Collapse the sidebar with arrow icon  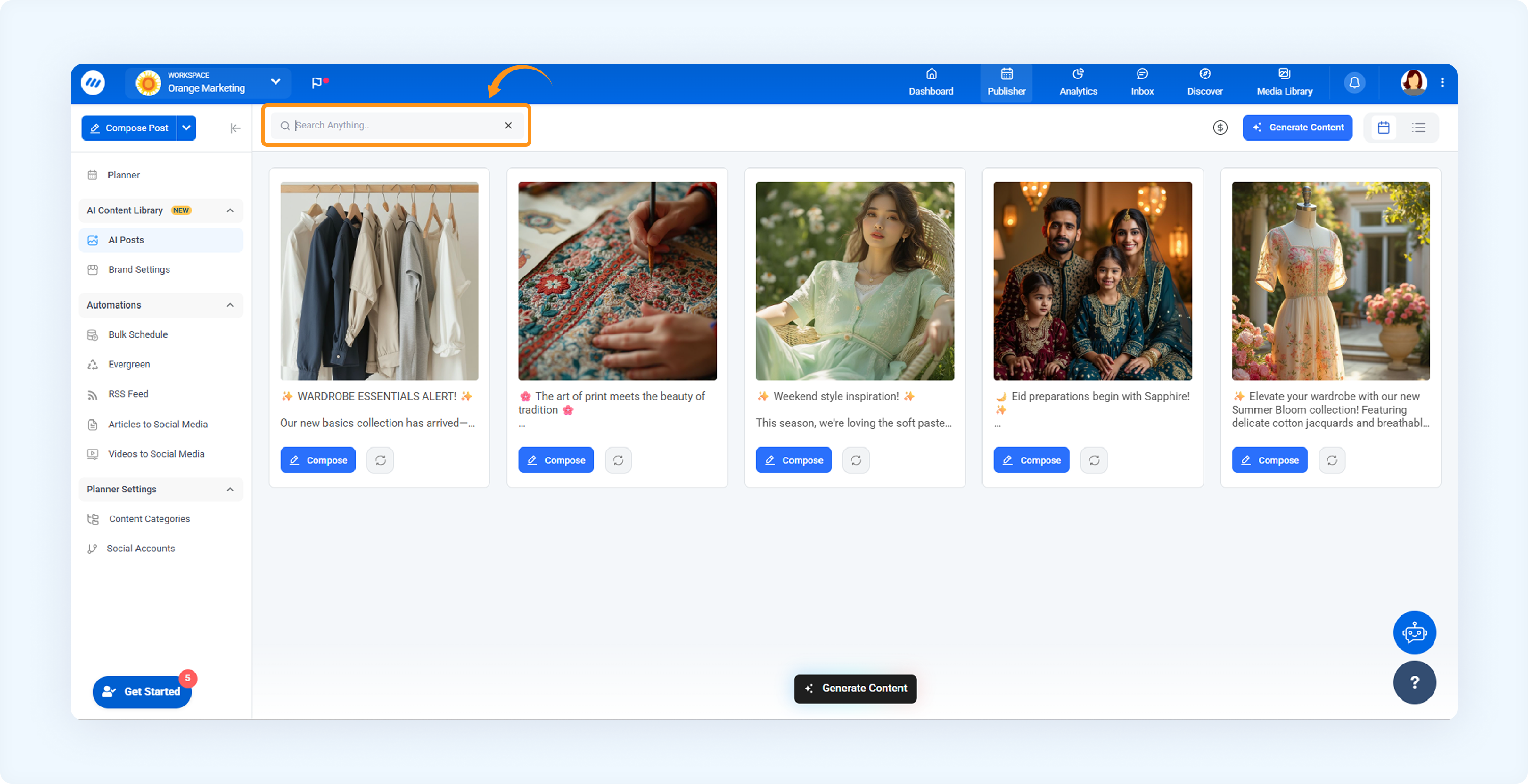[x=235, y=128]
